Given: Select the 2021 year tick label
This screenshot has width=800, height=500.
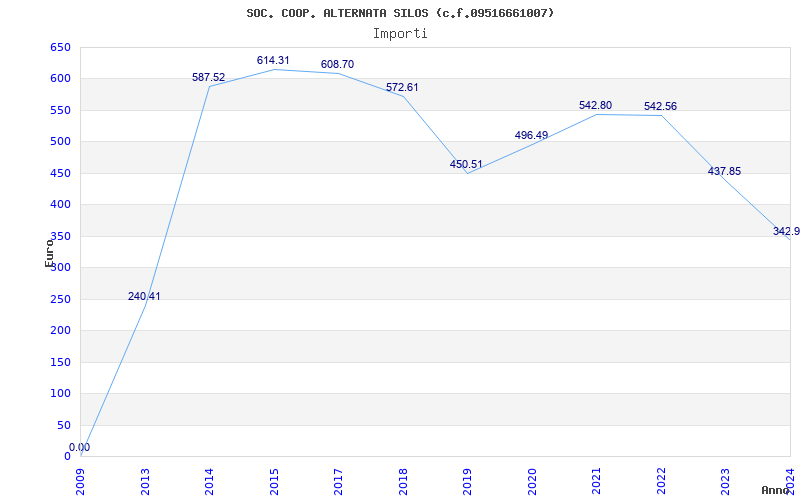Looking at the screenshot, I should [596, 482].
